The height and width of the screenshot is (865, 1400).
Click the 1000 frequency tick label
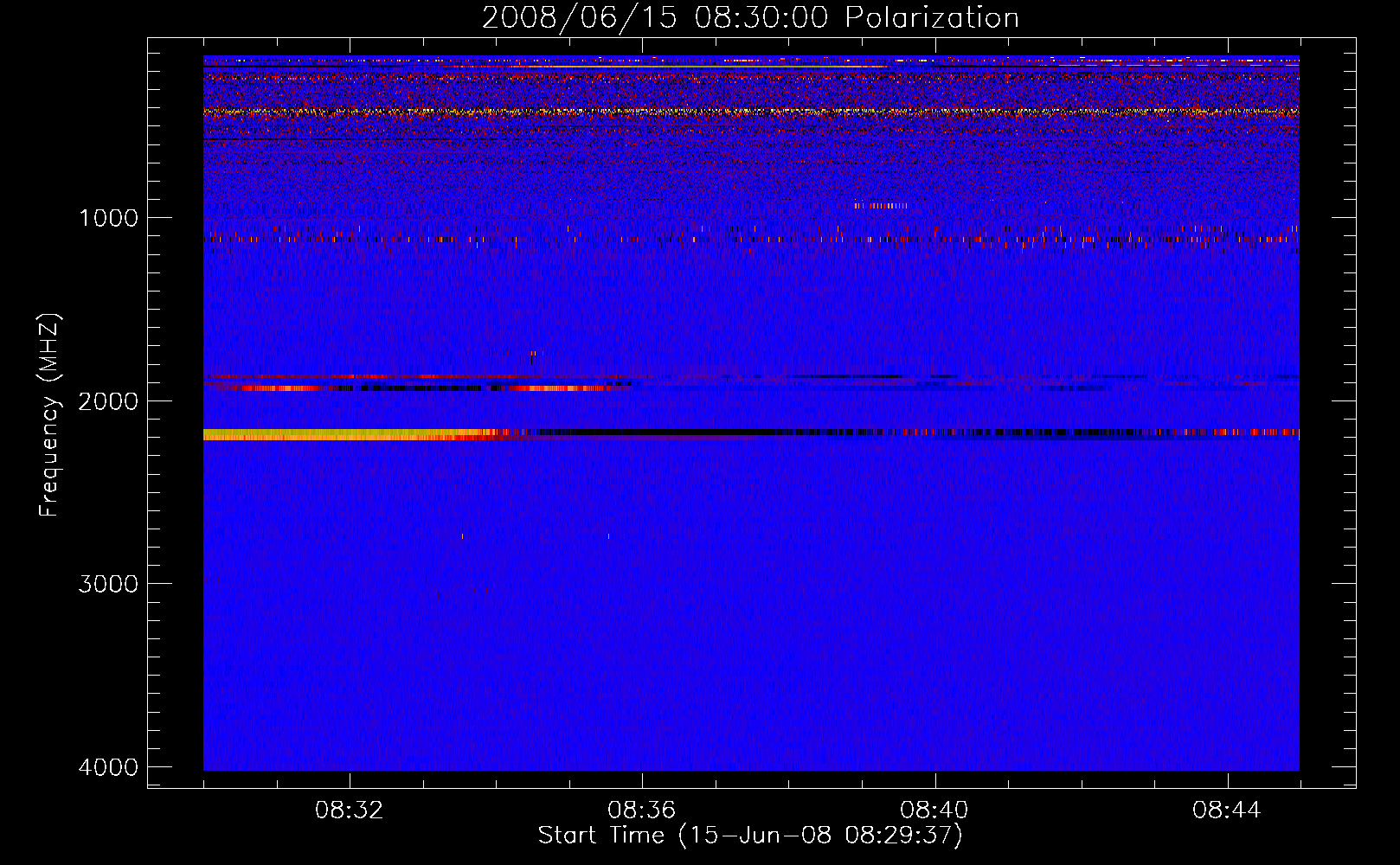point(108,217)
